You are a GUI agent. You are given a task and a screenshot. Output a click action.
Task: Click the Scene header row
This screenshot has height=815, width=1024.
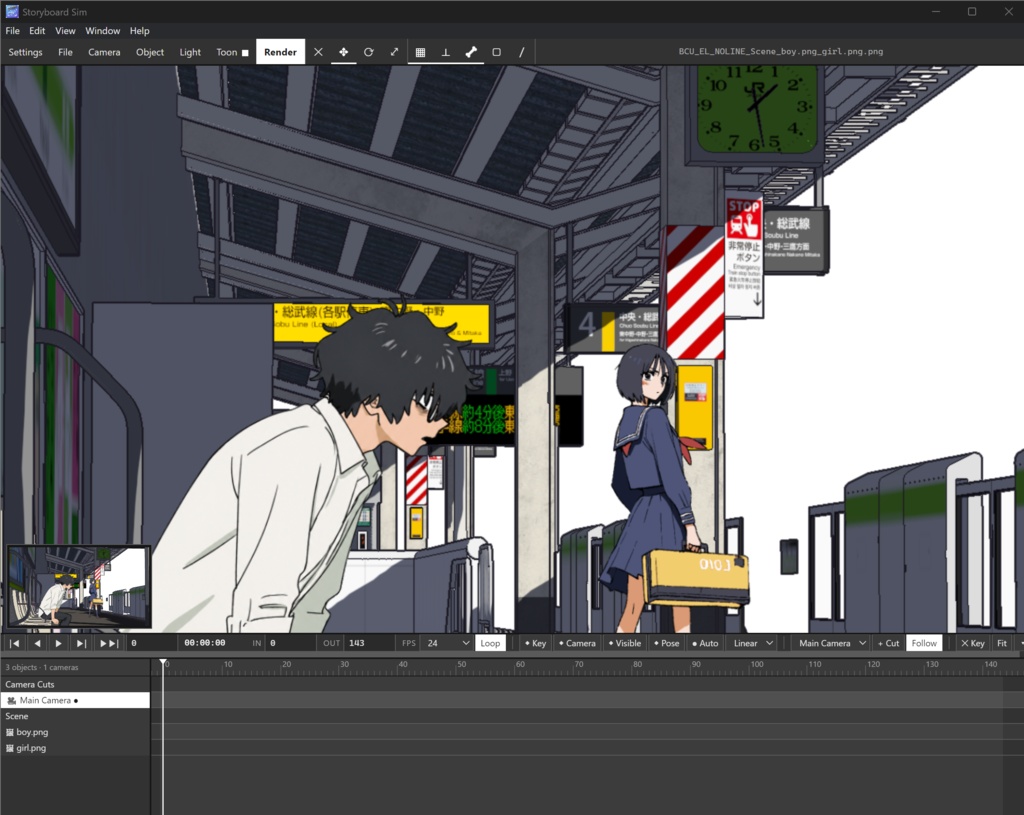coord(75,716)
